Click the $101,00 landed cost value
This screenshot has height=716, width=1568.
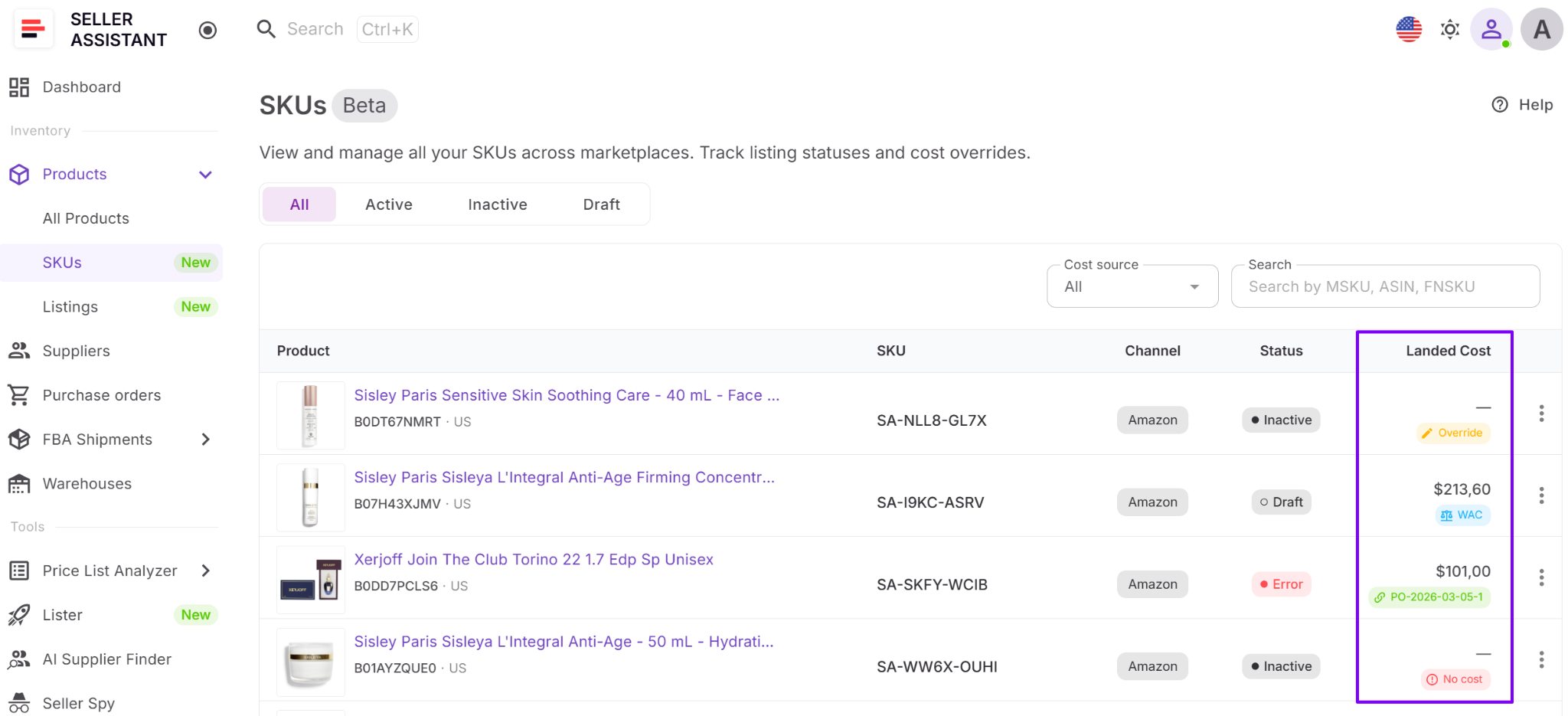1463,571
